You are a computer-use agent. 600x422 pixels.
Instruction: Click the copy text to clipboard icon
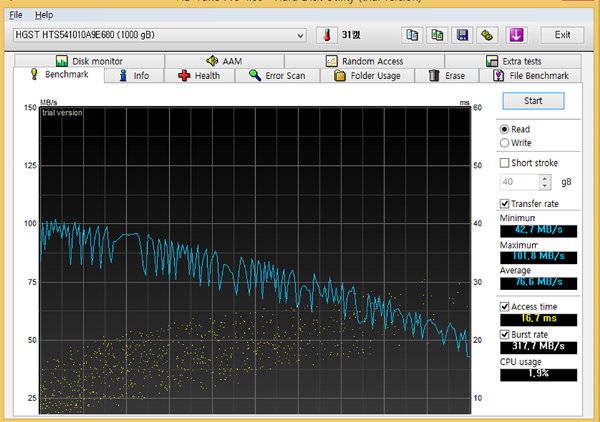(x=412, y=35)
